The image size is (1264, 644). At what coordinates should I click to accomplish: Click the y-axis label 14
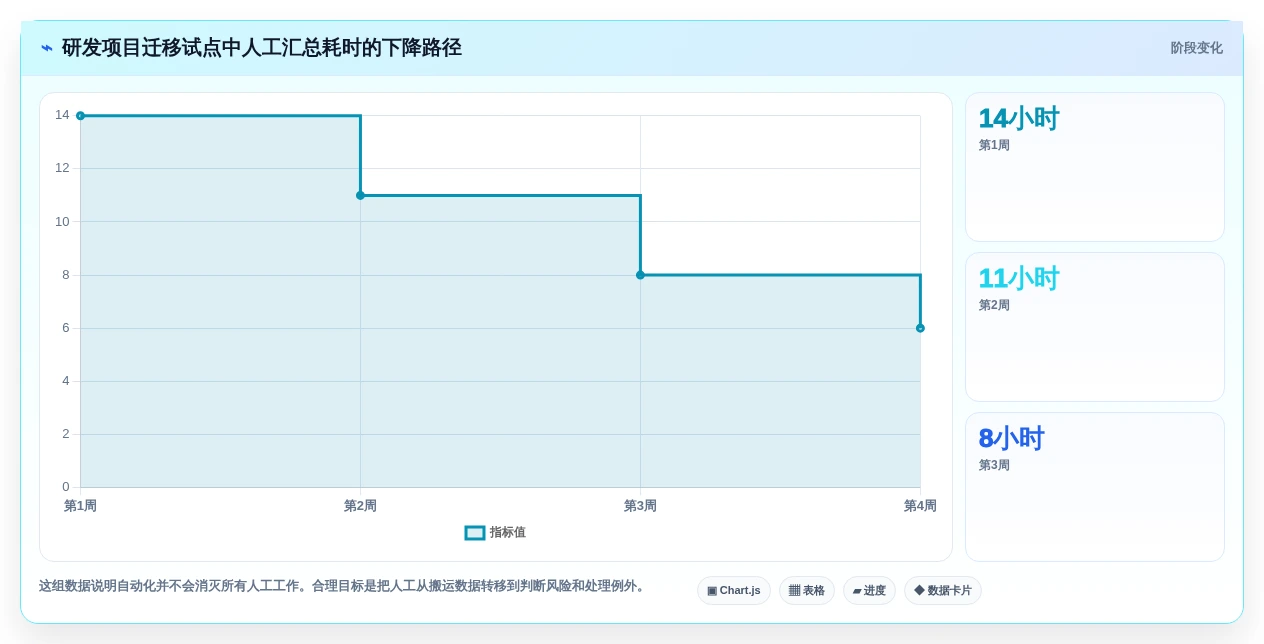62,115
